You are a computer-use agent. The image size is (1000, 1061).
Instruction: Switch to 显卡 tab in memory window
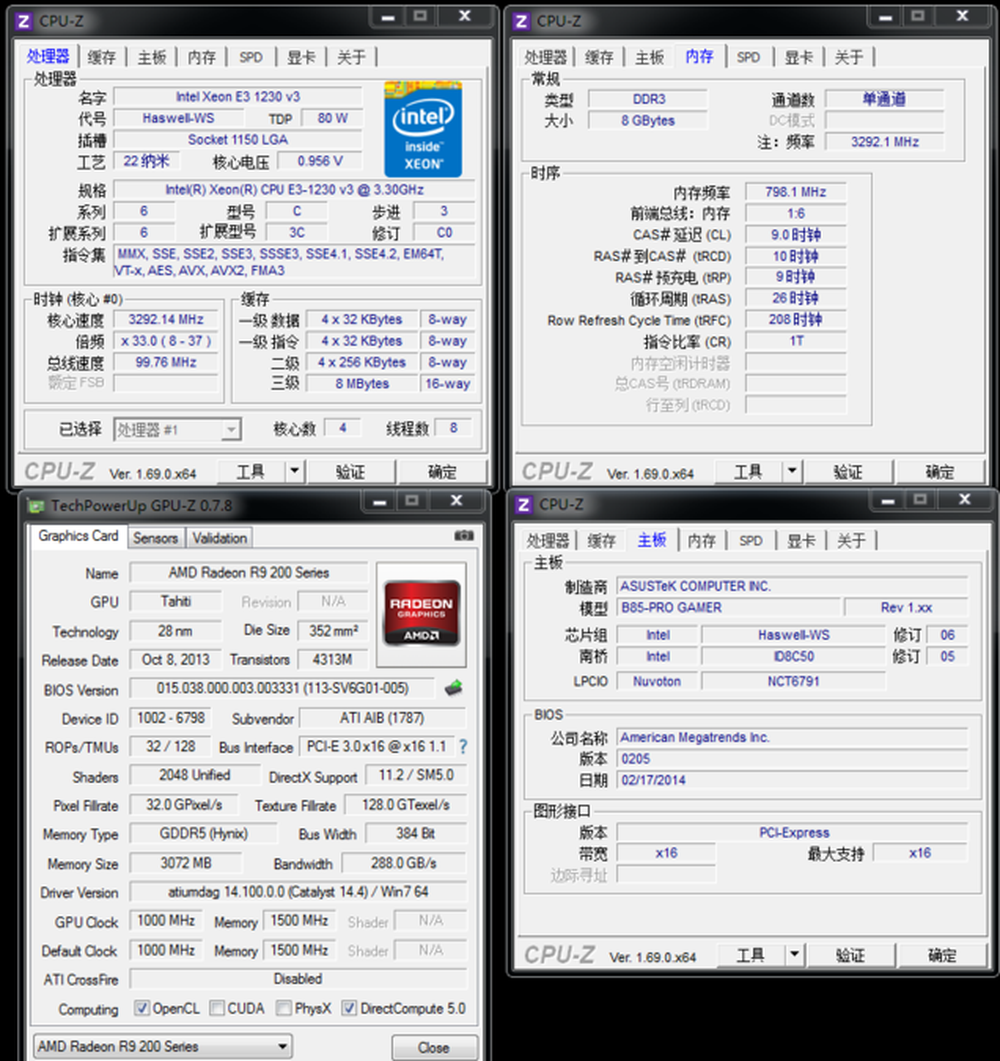click(798, 58)
